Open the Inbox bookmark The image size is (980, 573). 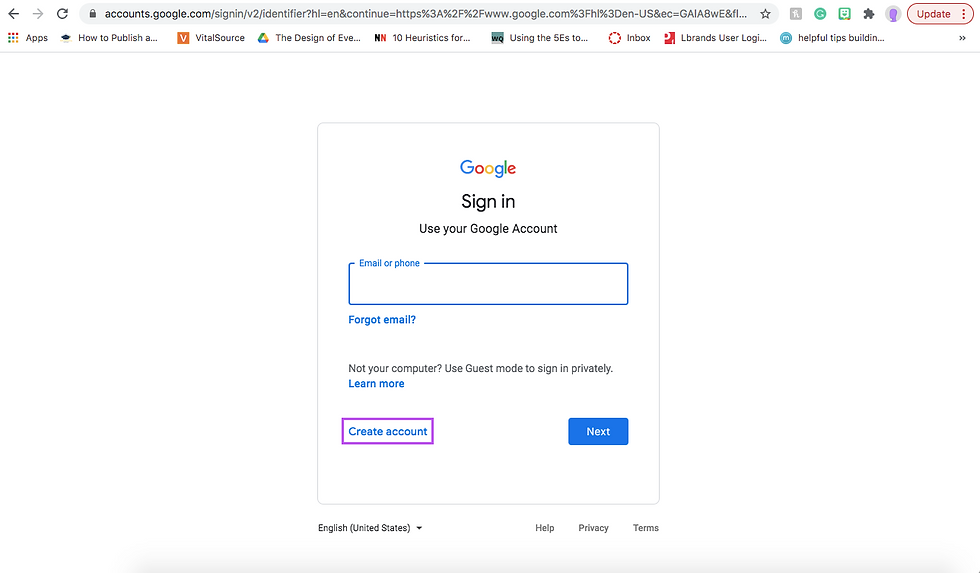(x=629, y=38)
